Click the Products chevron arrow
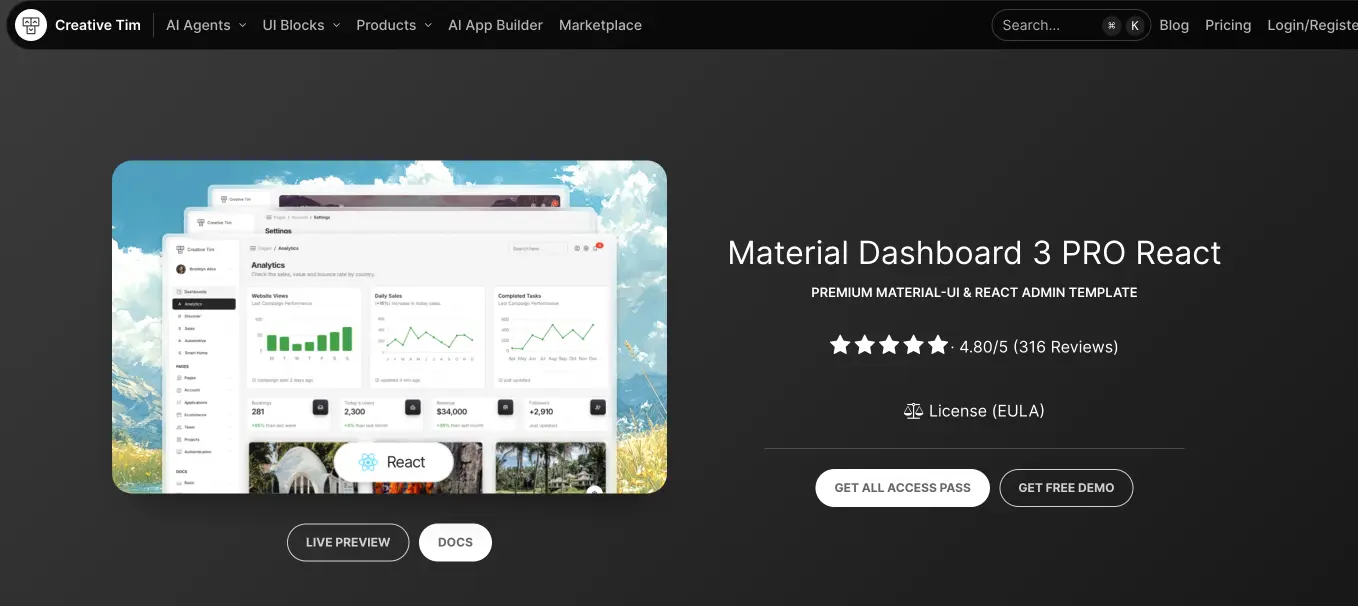This screenshot has width=1358, height=606. click(x=428, y=26)
